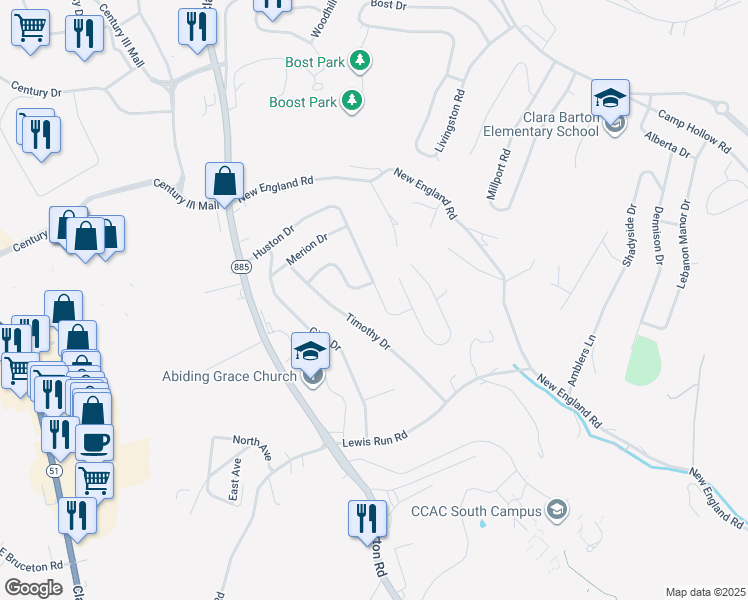Open the grocery cart marker below the coffee cup
This screenshot has height=600, width=748.
94,480
